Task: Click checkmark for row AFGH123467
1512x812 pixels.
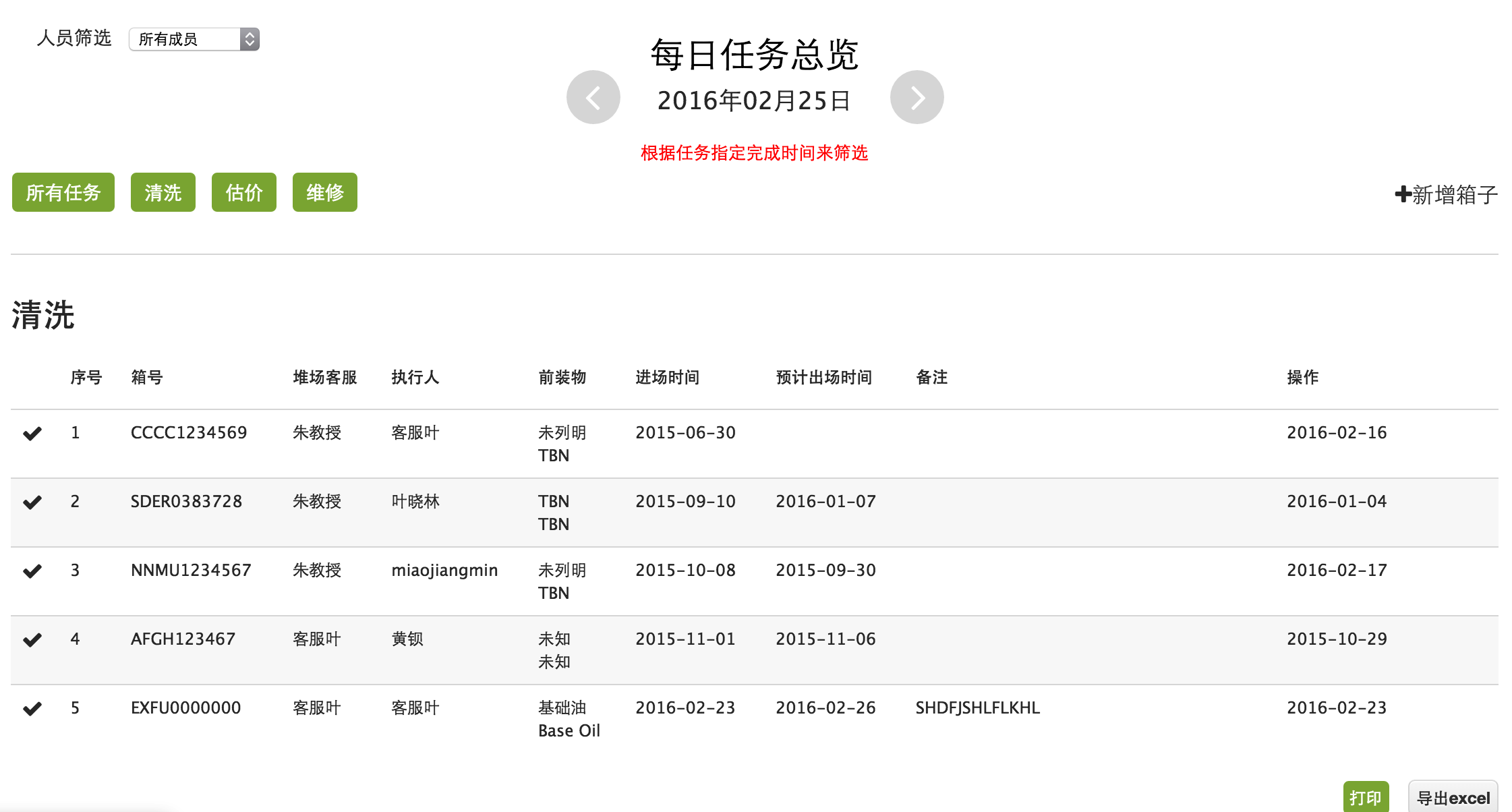Action: click(32, 639)
